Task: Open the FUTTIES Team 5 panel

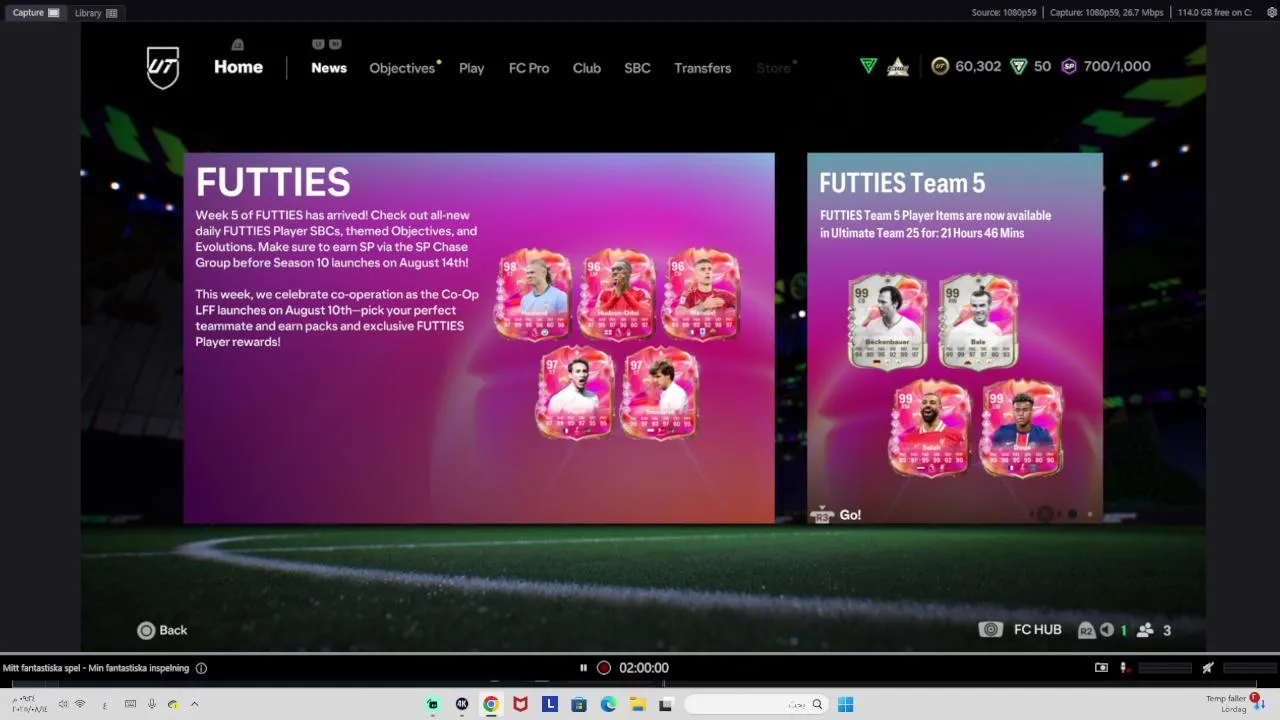Action: pyautogui.click(x=955, y=338)
